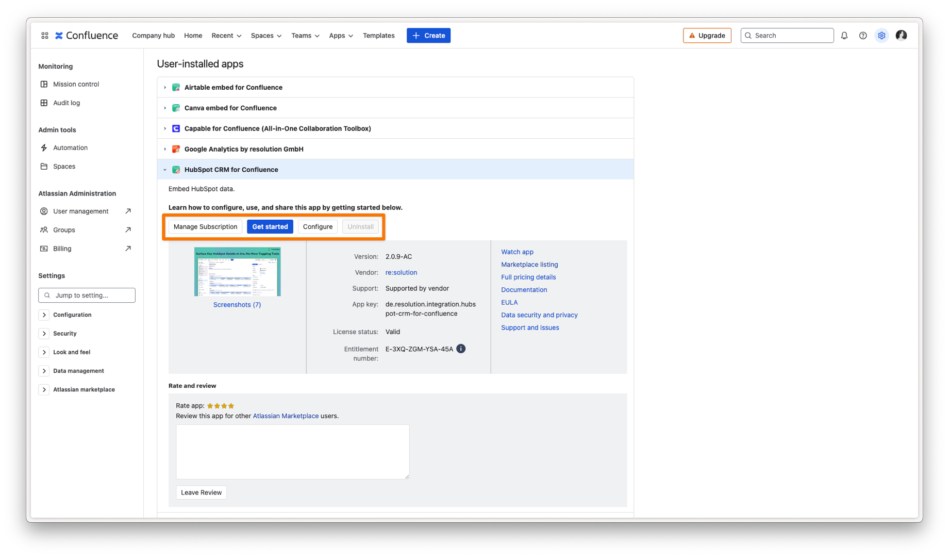Open Templates in top navigation
Viewport: 949px width, 557px height.
point(378,36)
